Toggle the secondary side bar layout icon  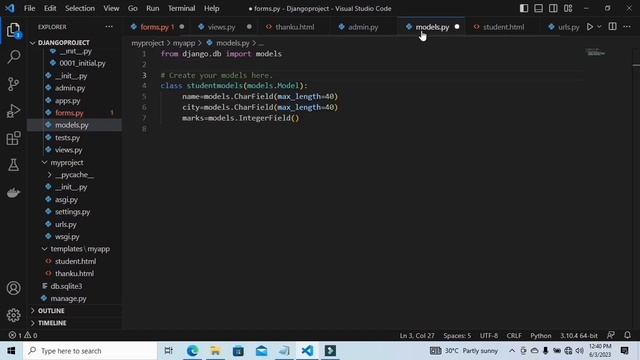[553, 8]
